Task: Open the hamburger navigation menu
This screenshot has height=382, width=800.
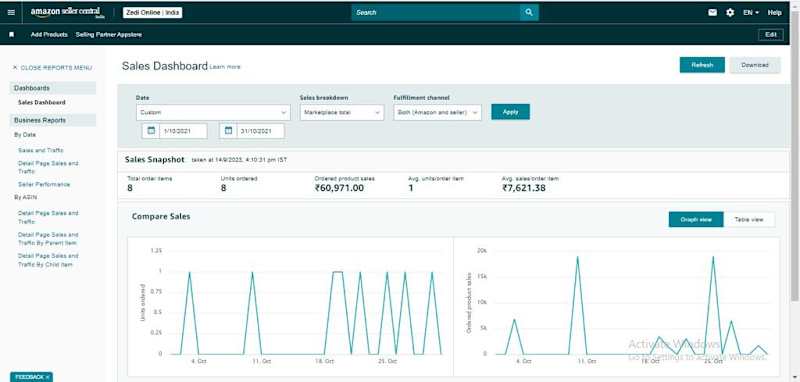Action: tap(11, 12)
